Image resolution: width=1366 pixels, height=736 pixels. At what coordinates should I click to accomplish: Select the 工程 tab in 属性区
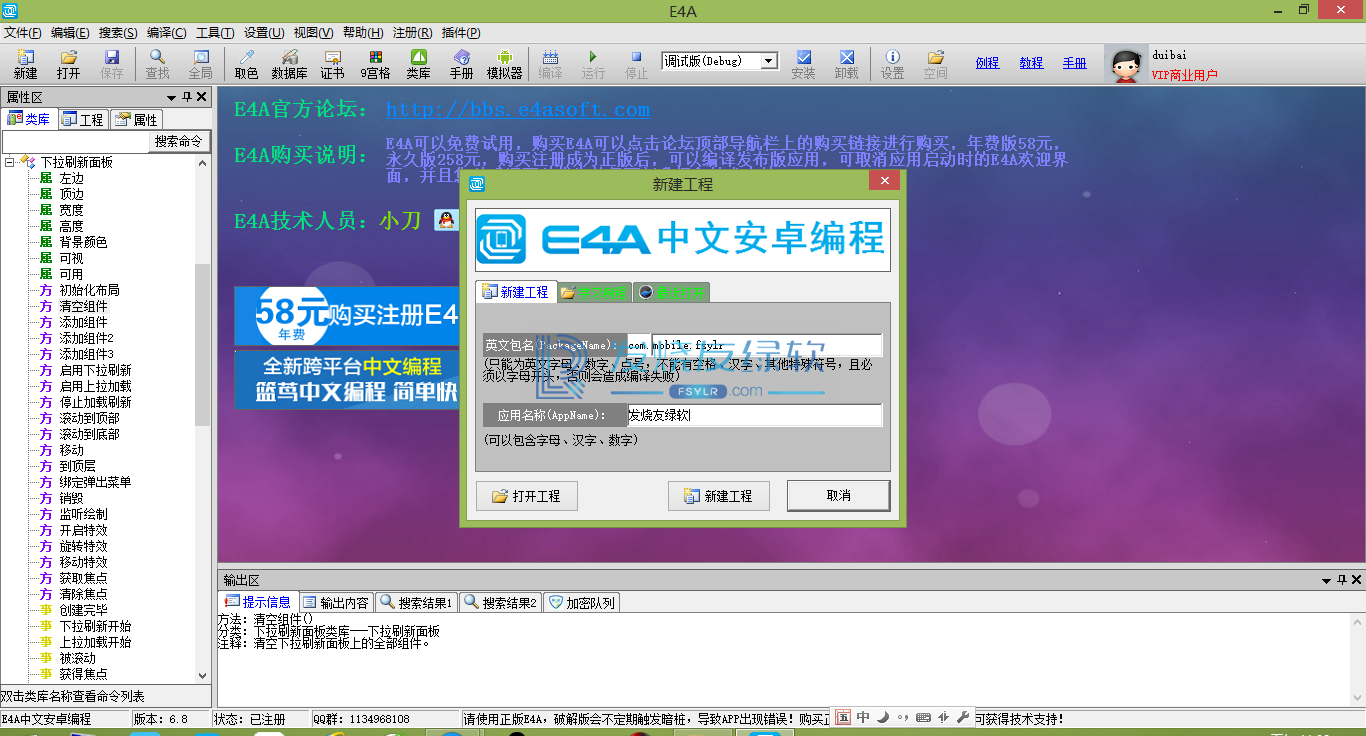pyautogui.click(x=83, y=119)
